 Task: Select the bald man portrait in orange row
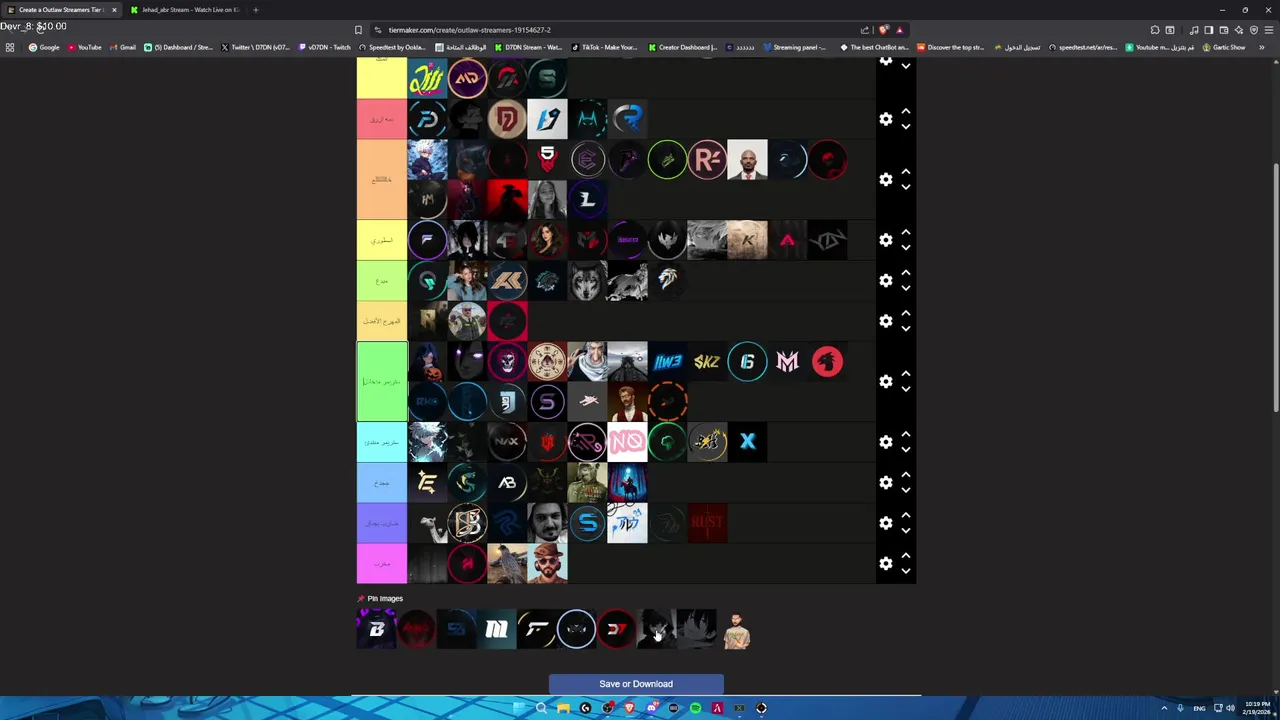(747, 160)
